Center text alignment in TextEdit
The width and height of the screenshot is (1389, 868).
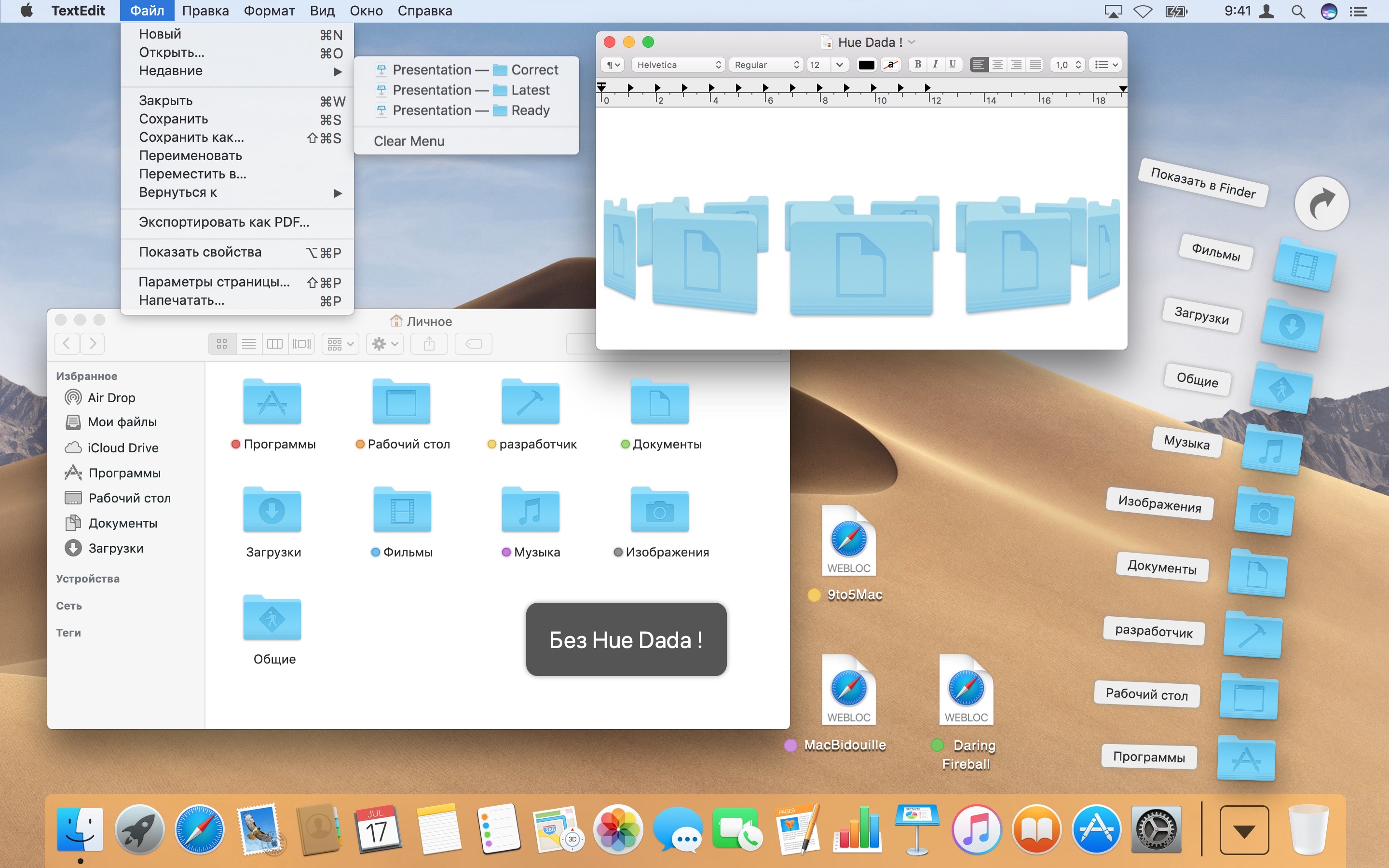[x=997, y=64]
